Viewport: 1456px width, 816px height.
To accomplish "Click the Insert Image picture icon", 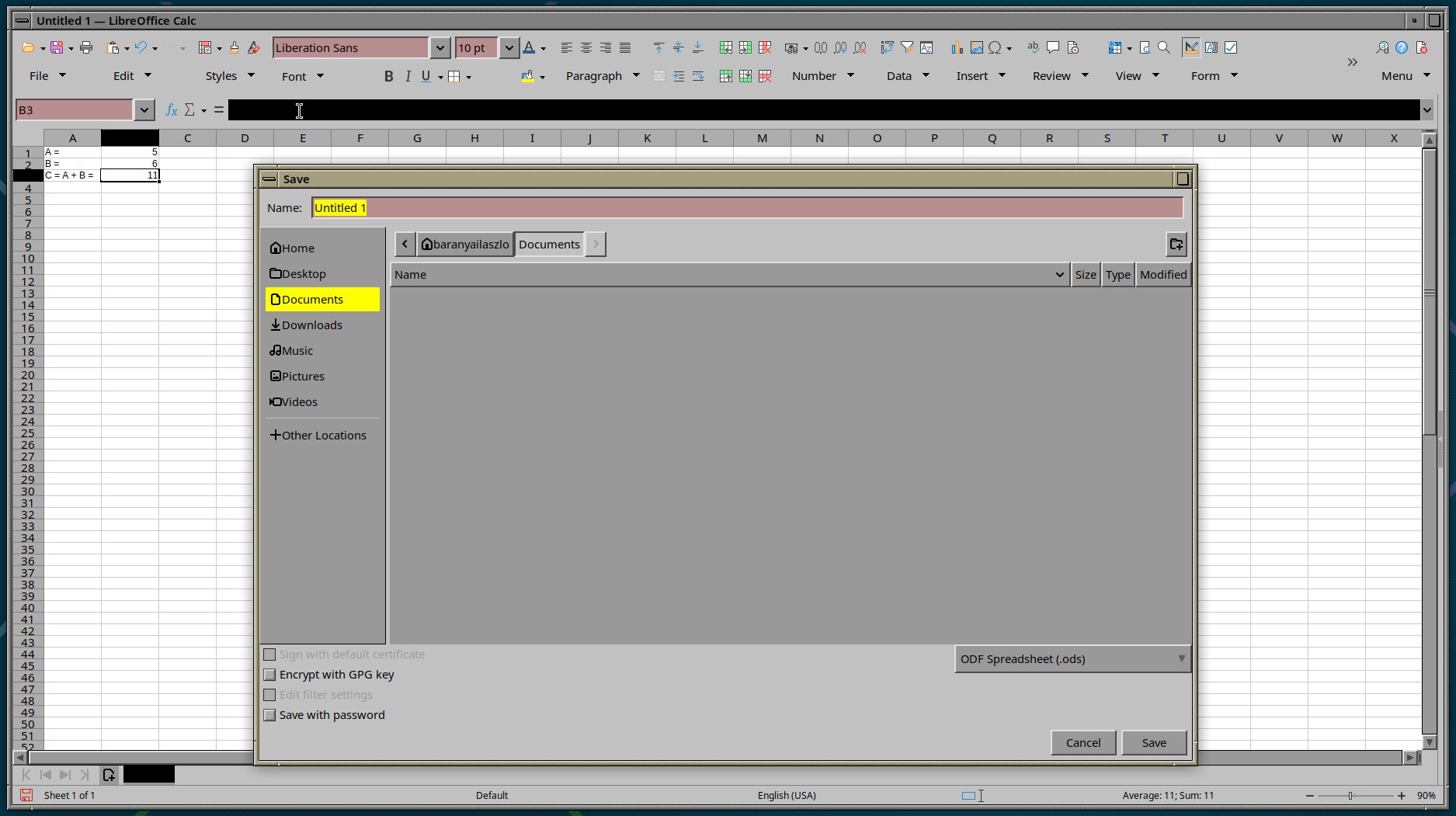I will tap(976, 47).
